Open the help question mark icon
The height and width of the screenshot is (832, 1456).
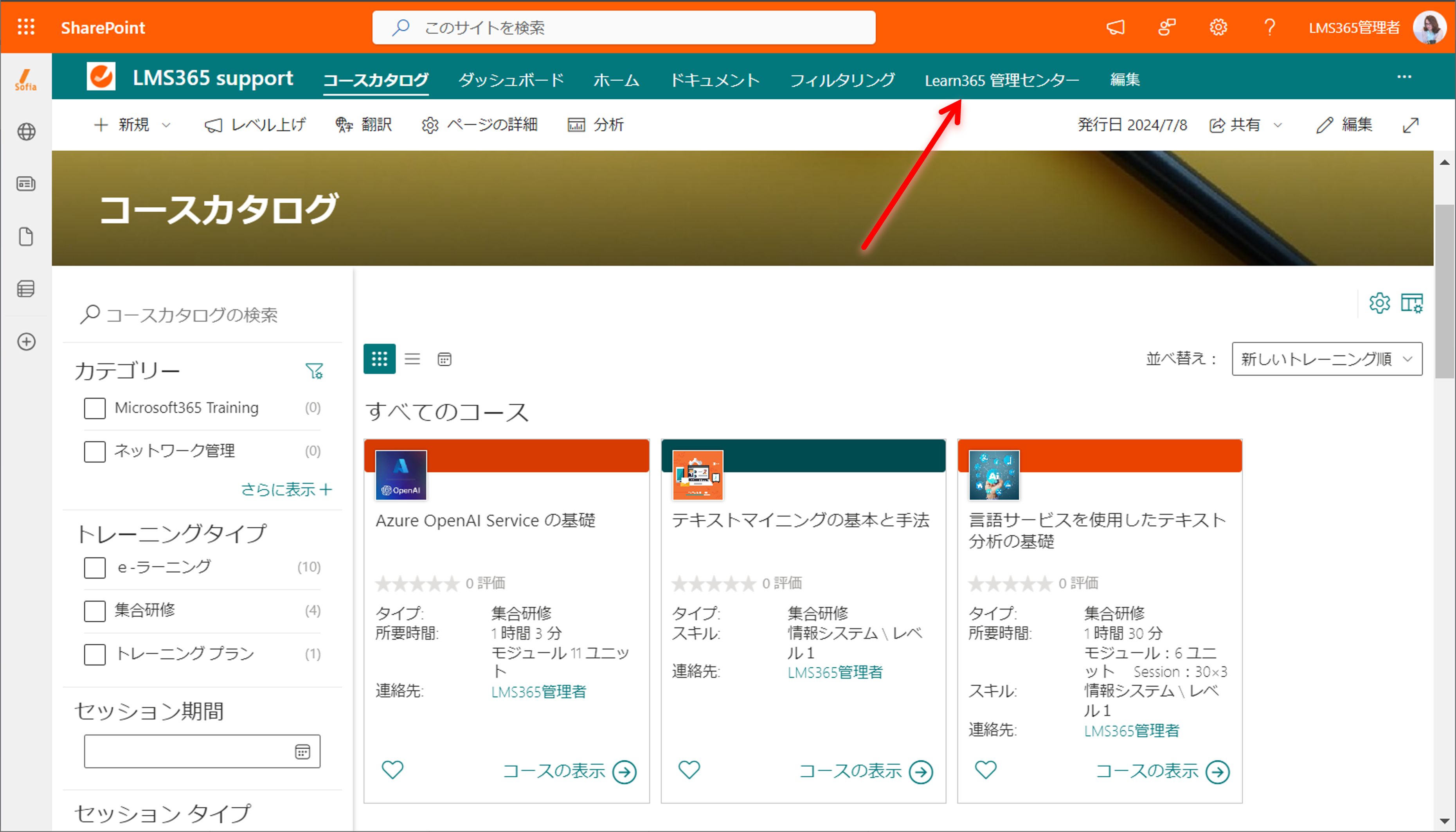tap(1270, 27)
